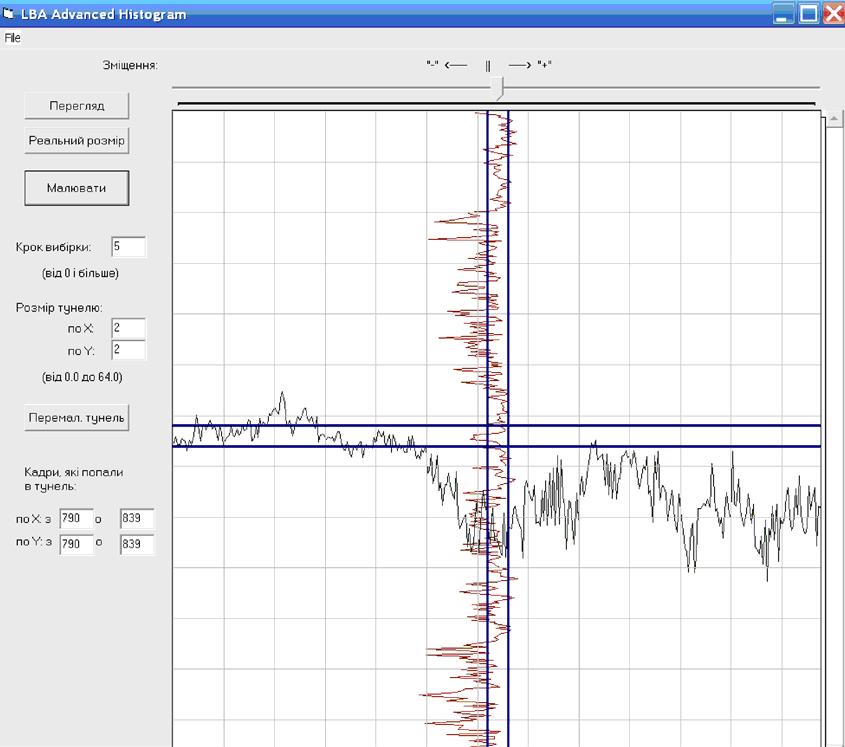Focus the Крок вибірки input field
This screenshot has height=747, width=845.
(128, 247)
